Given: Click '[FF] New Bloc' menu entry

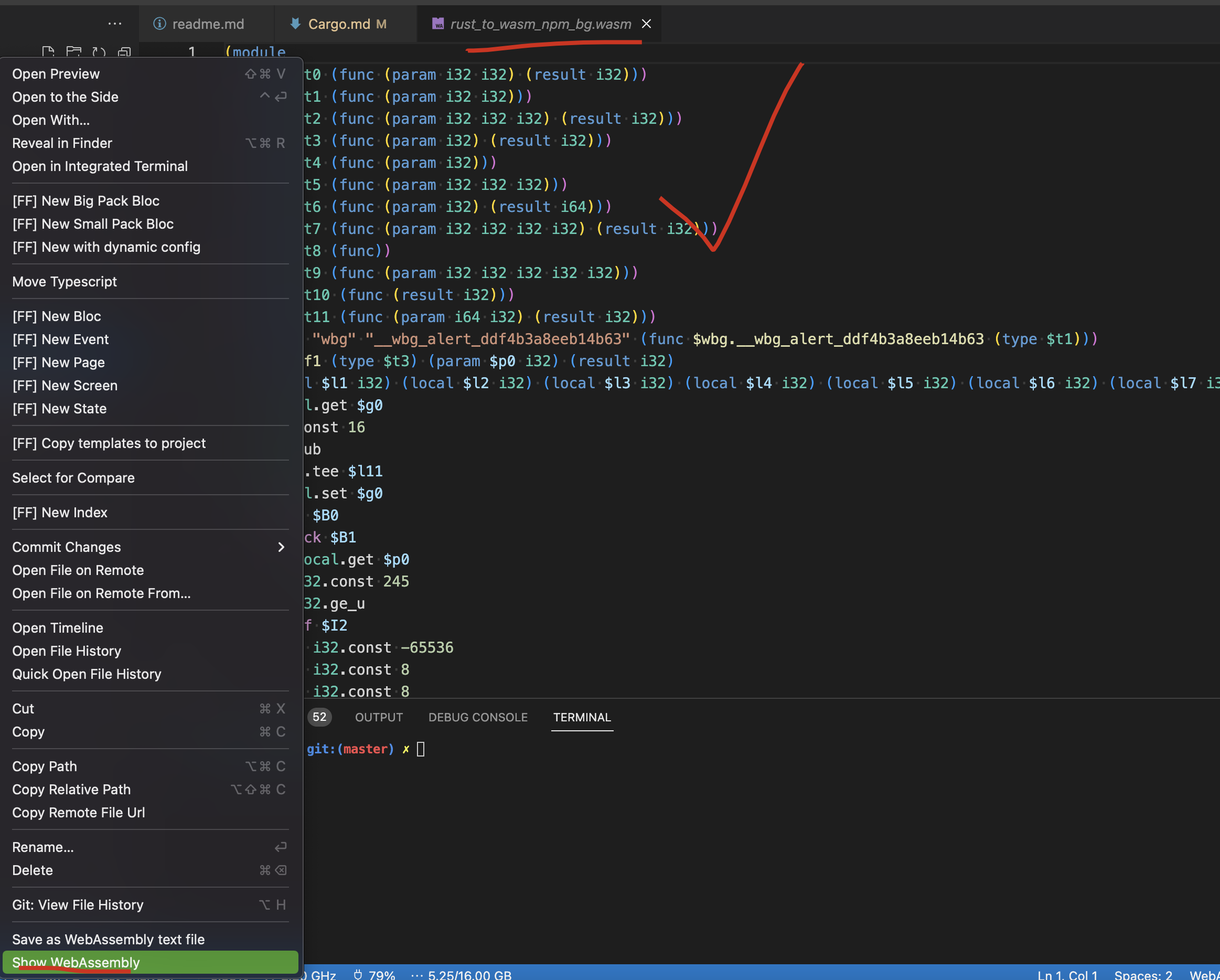Looking at the screenshot, I should [57, 316].
